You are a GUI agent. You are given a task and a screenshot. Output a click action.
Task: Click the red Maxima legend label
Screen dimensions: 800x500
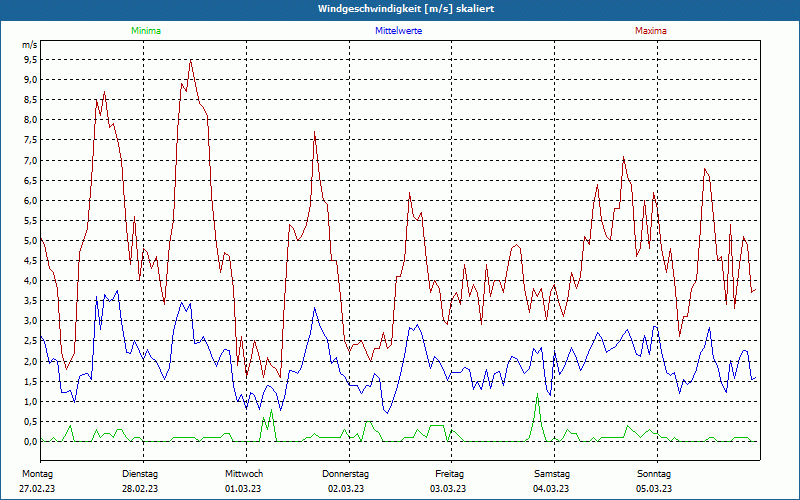[x=651, y=31]
